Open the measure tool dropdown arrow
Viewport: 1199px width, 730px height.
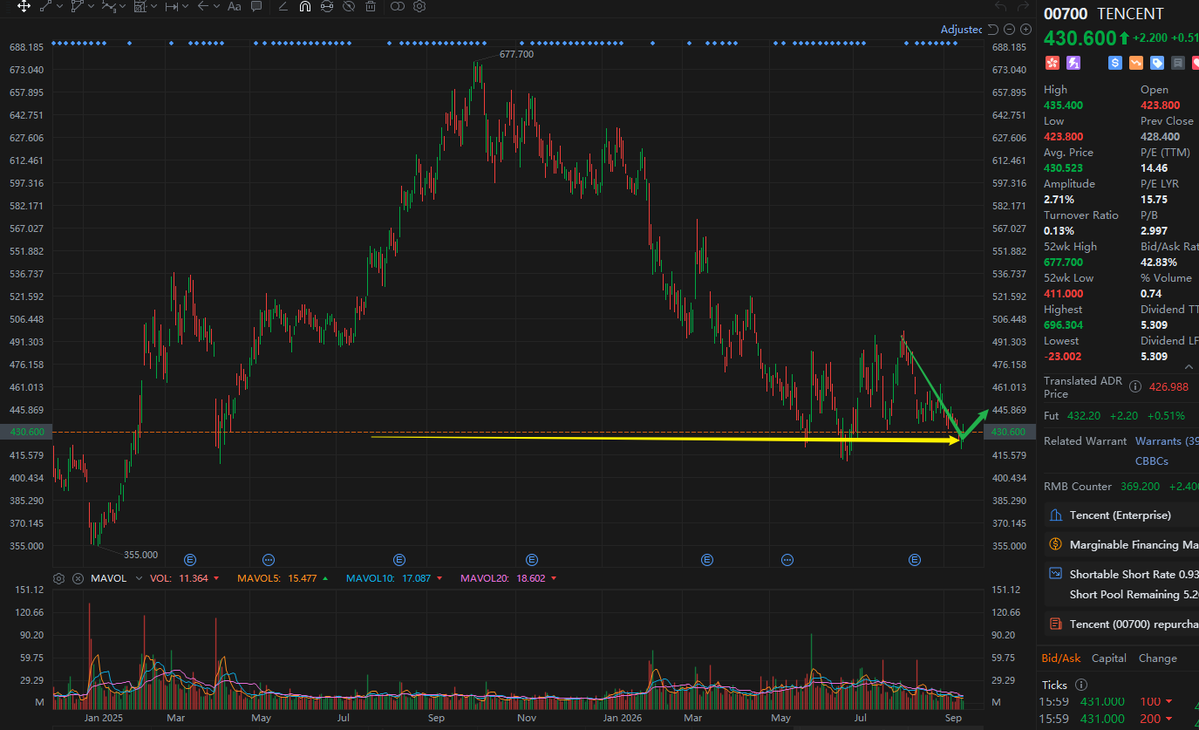(x=154, y=6)
